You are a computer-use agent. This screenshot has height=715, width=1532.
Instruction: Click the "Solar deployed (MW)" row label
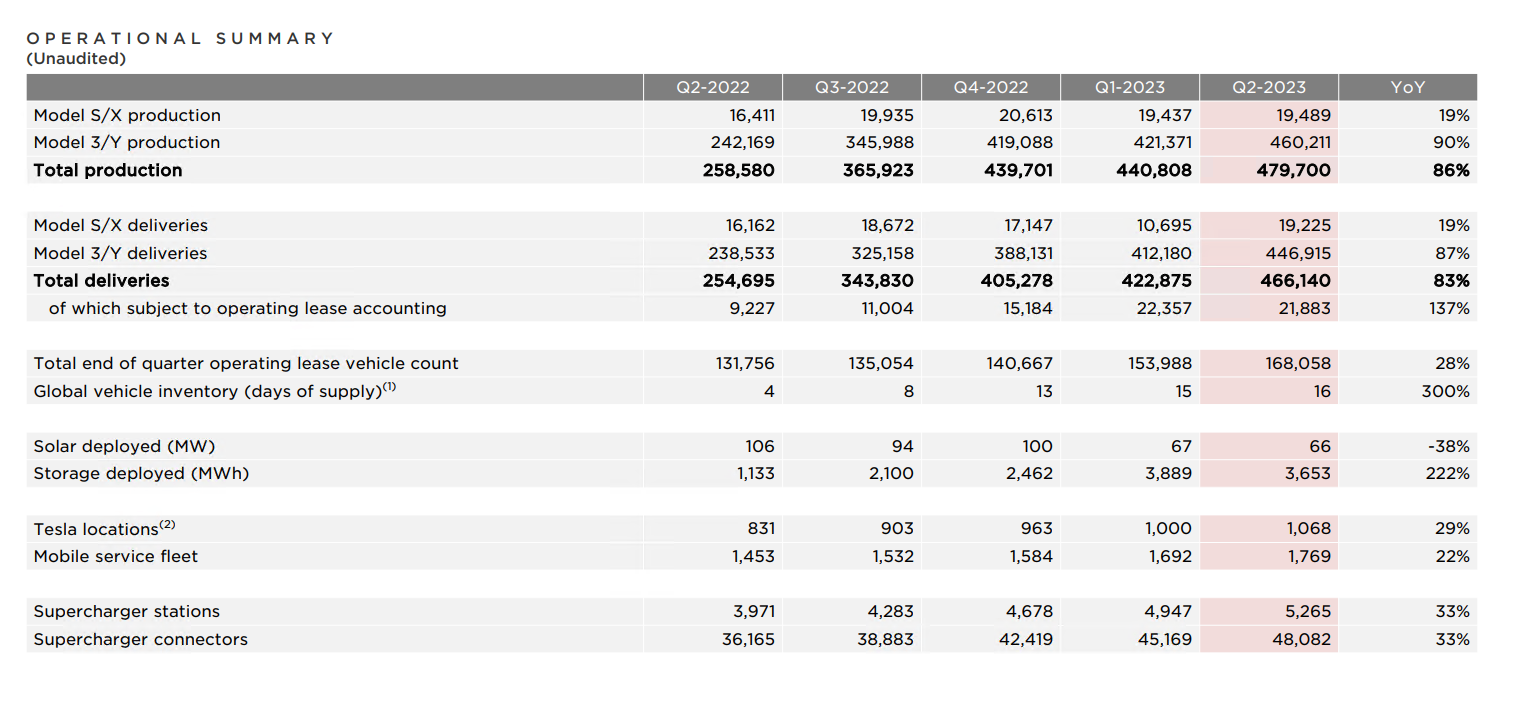tap(124, 446)
